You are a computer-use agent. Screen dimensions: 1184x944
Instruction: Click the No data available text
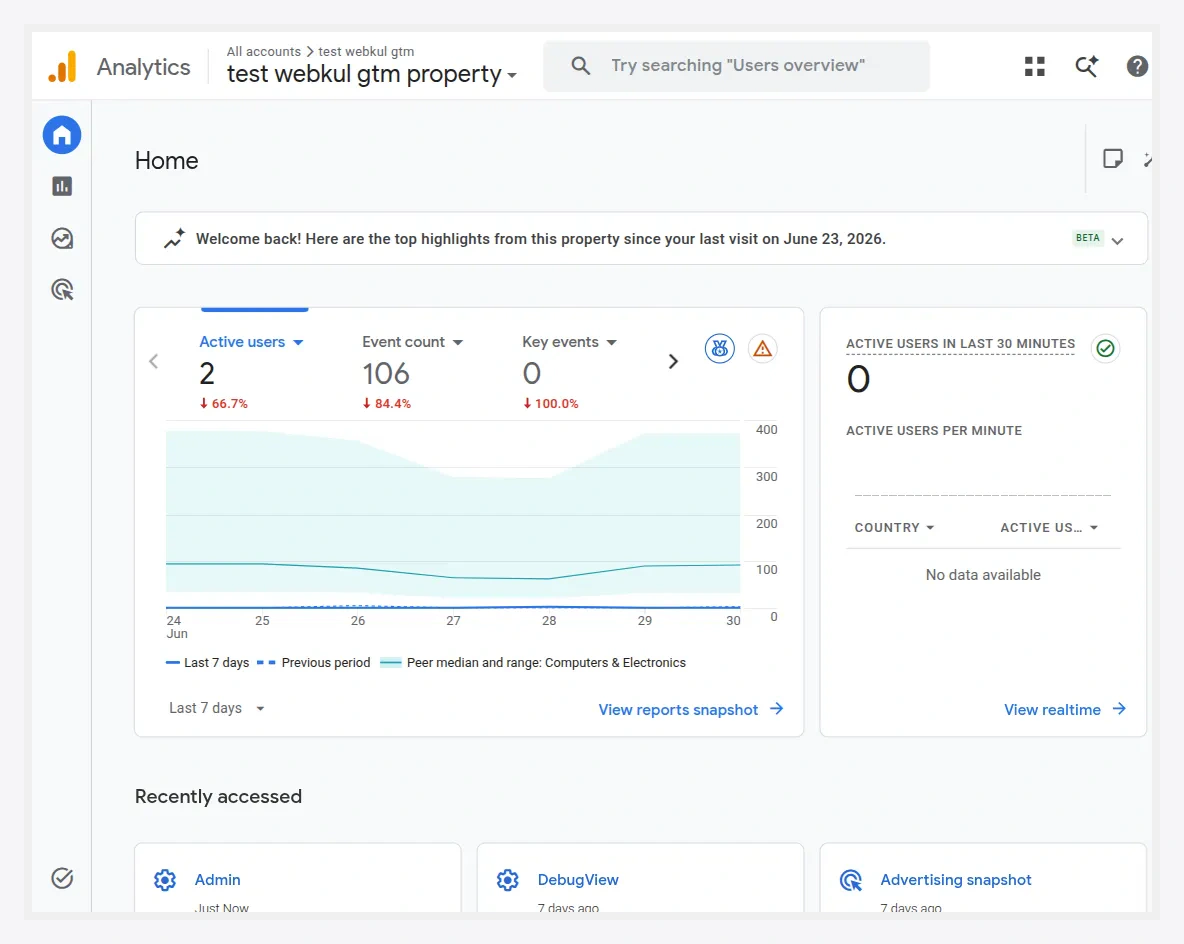983,575
